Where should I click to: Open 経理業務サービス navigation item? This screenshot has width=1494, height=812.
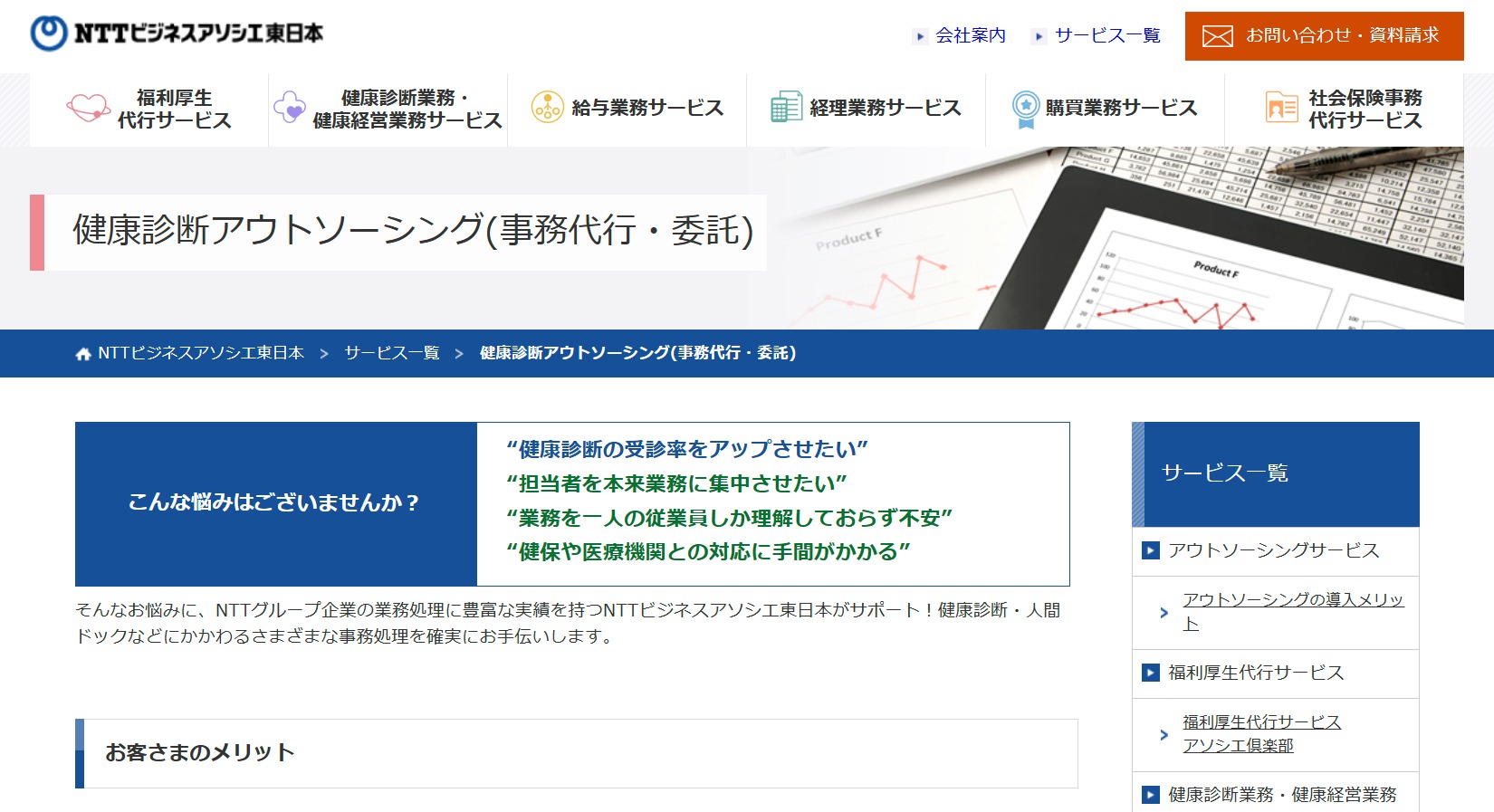pyautogui.click(x=866, y=110)
